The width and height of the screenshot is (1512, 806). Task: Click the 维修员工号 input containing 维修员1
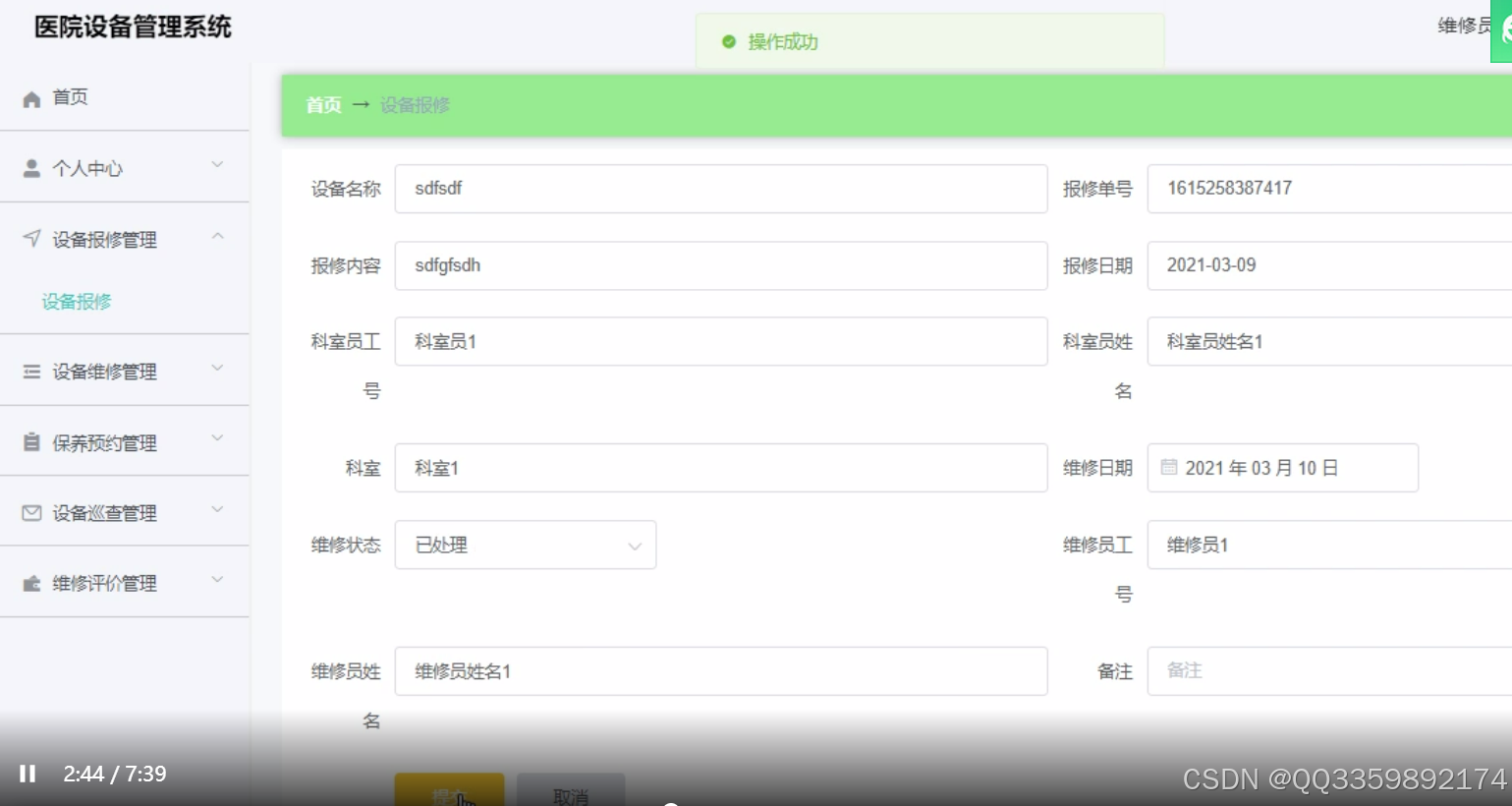click(x=1329, y=545)
